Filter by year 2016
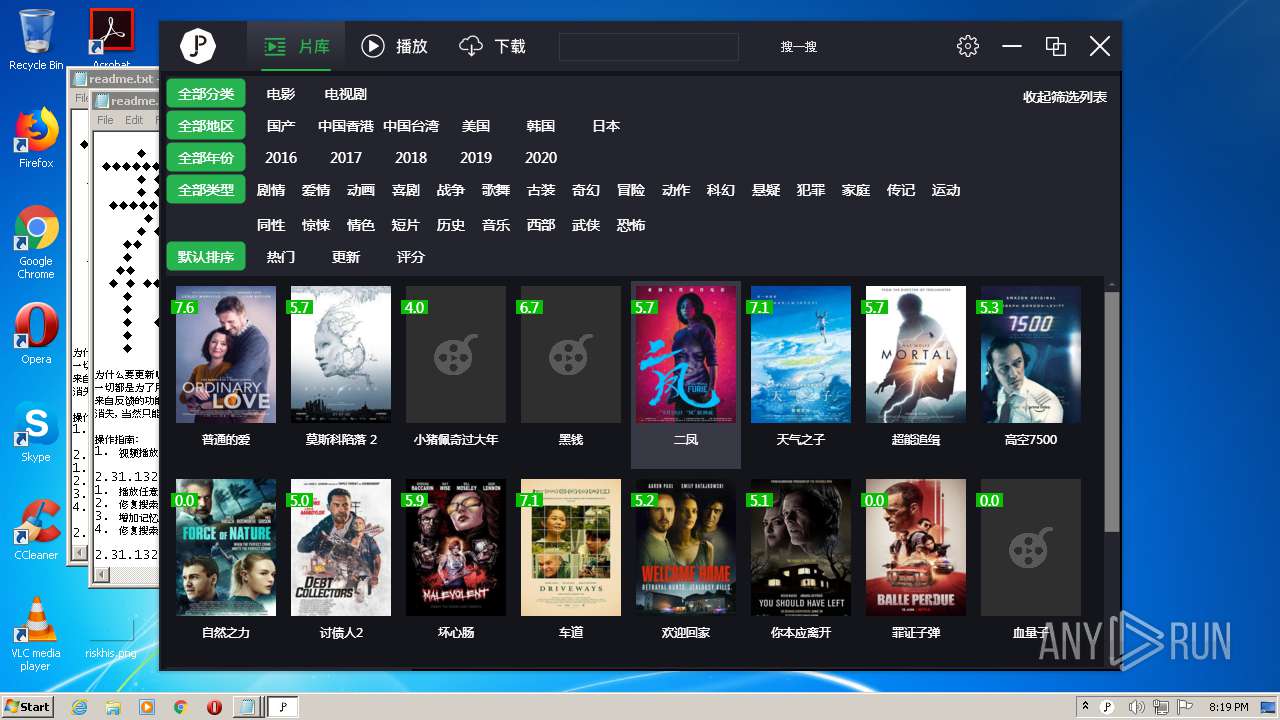 [x=281, y=158]
